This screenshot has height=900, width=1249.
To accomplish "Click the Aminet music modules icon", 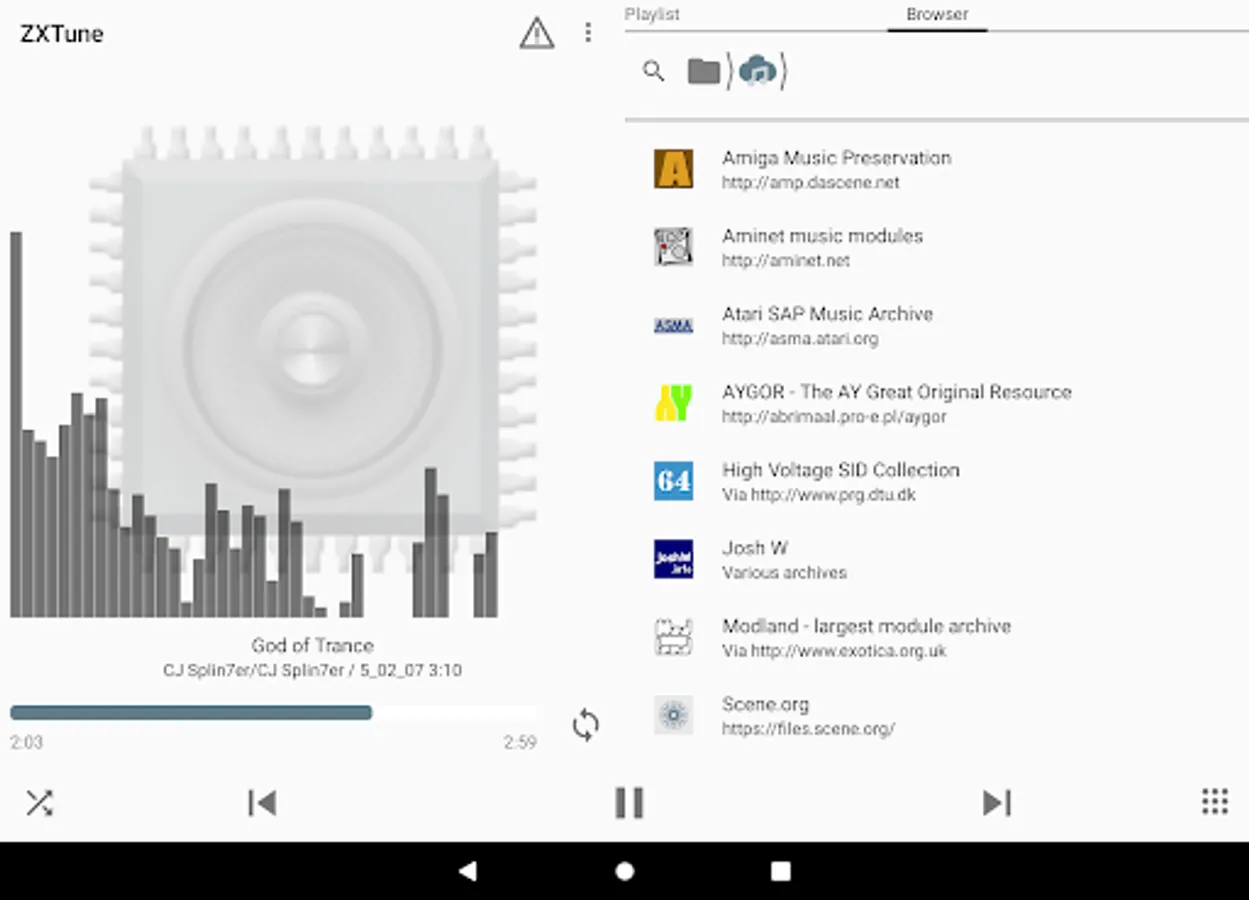I will click(673, 247).
